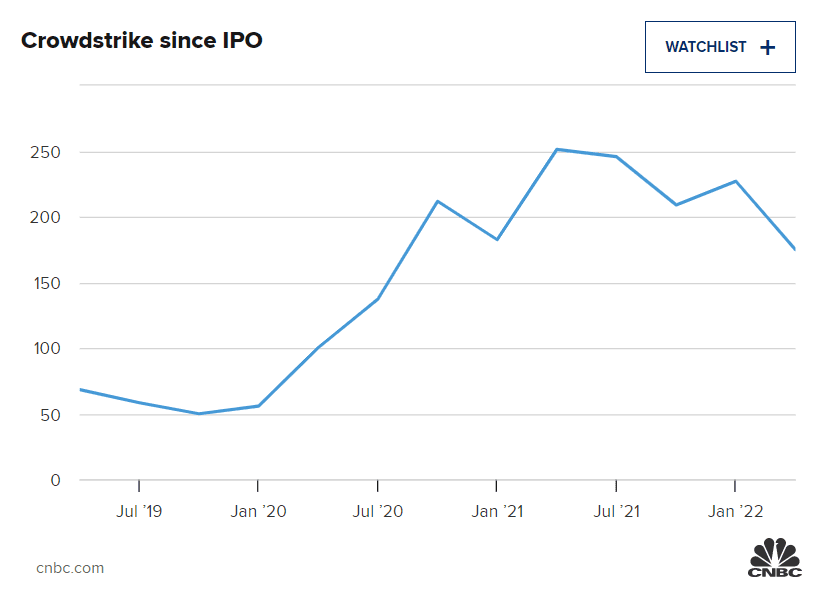The width and height of the screenshot is (822, 593).
Task: Select the Jul '21 x-axis label
Action: pos(616,512)
